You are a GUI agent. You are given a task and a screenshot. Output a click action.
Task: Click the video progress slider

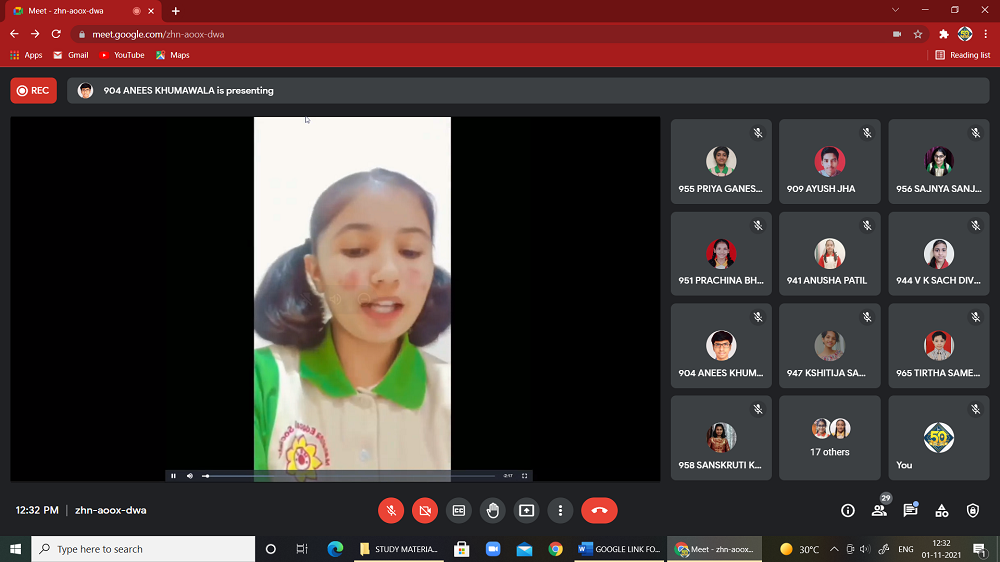350,476
